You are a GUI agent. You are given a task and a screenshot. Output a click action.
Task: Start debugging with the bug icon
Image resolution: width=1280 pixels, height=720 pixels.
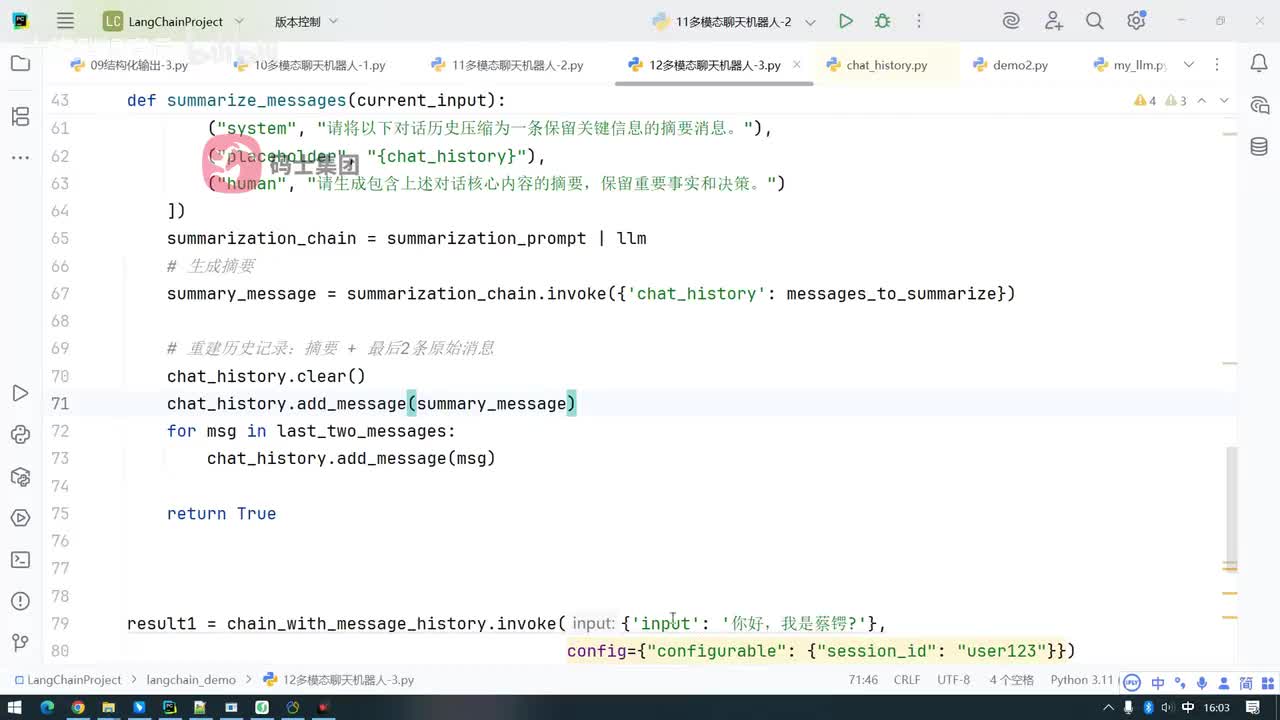[x=882, y=21]
